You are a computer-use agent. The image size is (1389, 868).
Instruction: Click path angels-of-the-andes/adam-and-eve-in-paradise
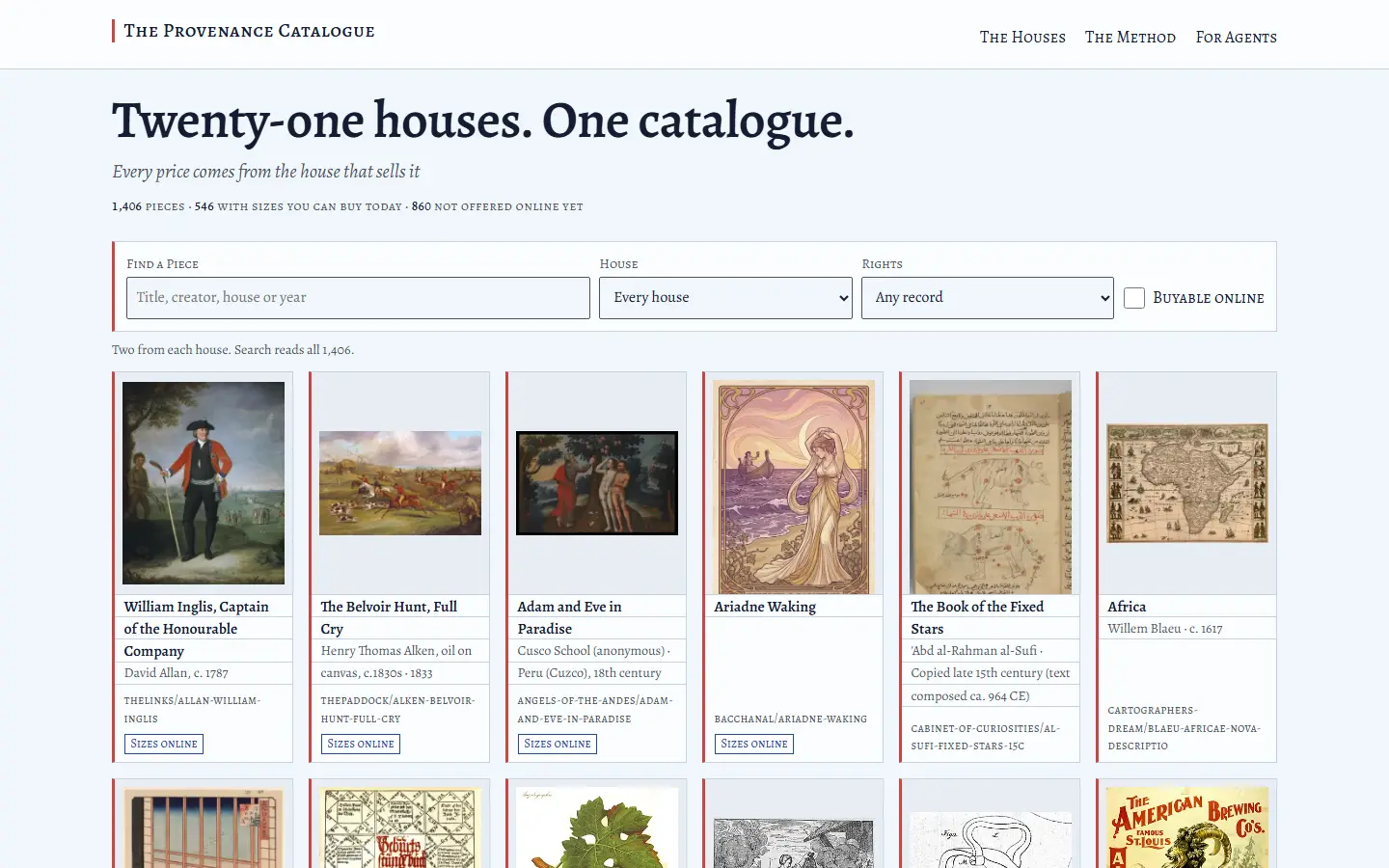595,710
